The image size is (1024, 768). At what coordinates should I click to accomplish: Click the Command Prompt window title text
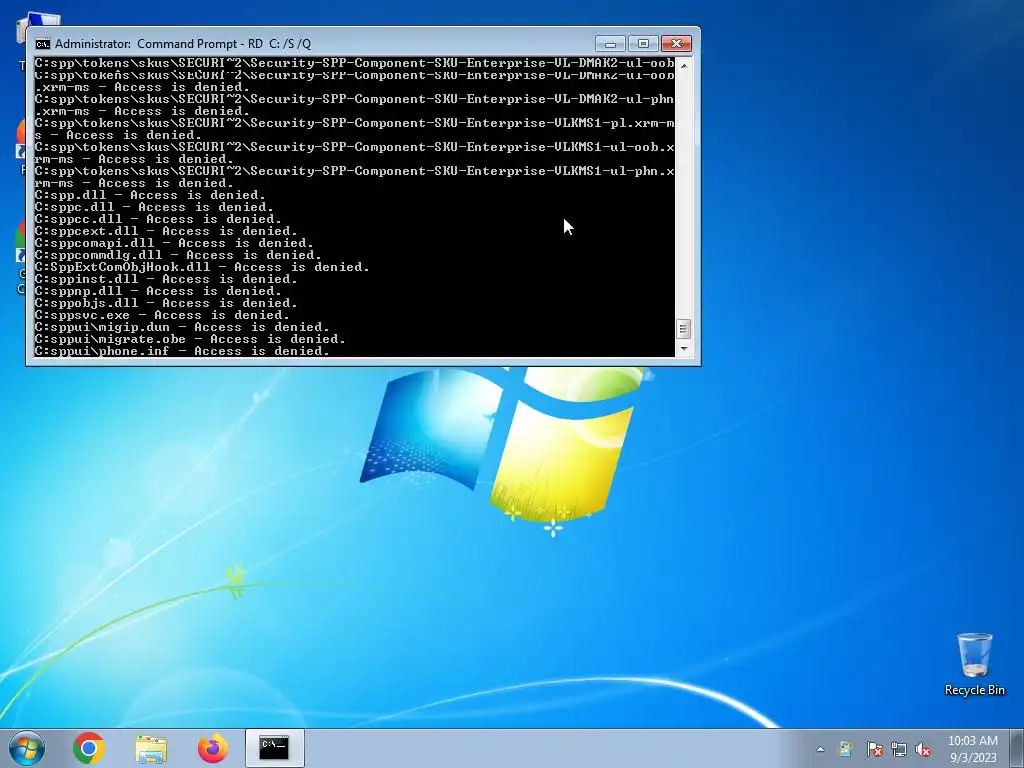[183, 44]
